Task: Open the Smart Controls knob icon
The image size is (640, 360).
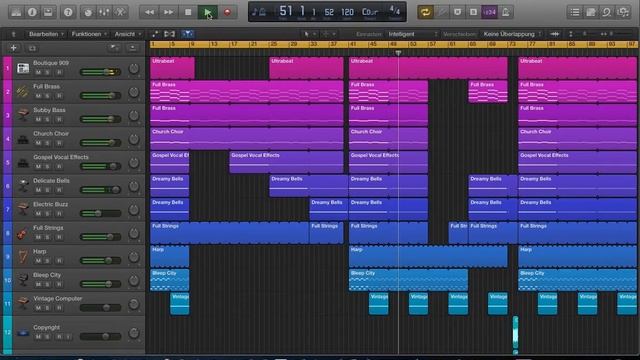Action: coord(88,12)
